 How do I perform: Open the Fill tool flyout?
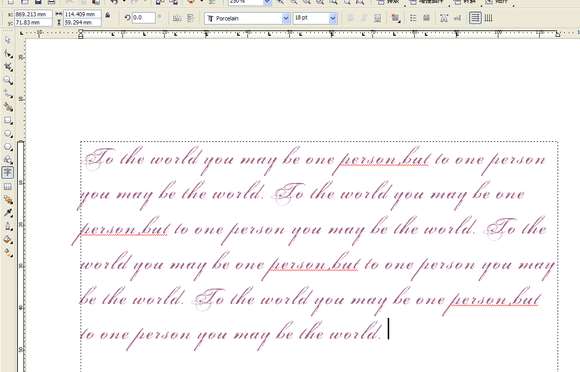(8, 240)
